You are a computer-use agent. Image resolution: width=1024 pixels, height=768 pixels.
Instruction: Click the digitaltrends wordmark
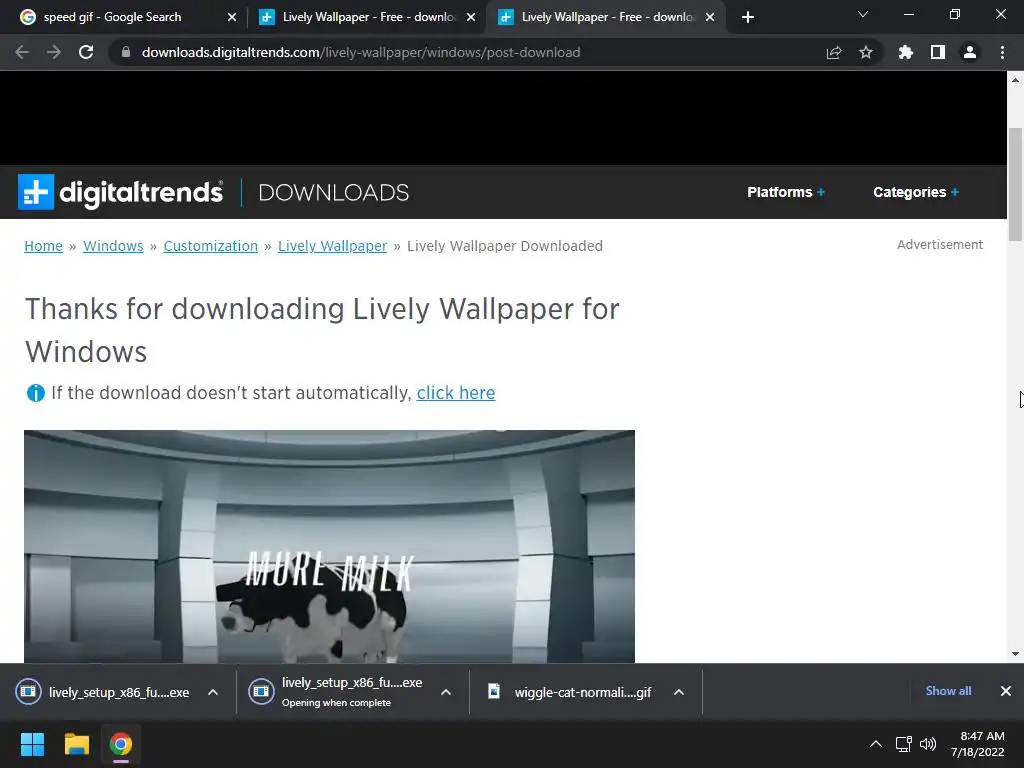pos(141,193)
